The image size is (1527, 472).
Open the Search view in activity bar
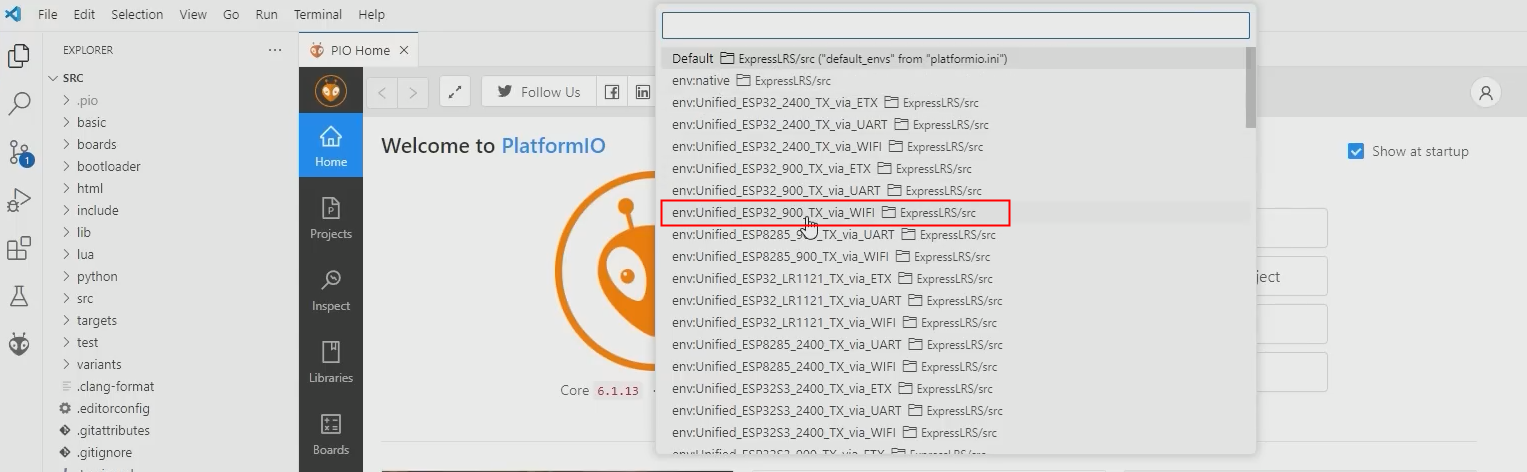coord(19,103)
